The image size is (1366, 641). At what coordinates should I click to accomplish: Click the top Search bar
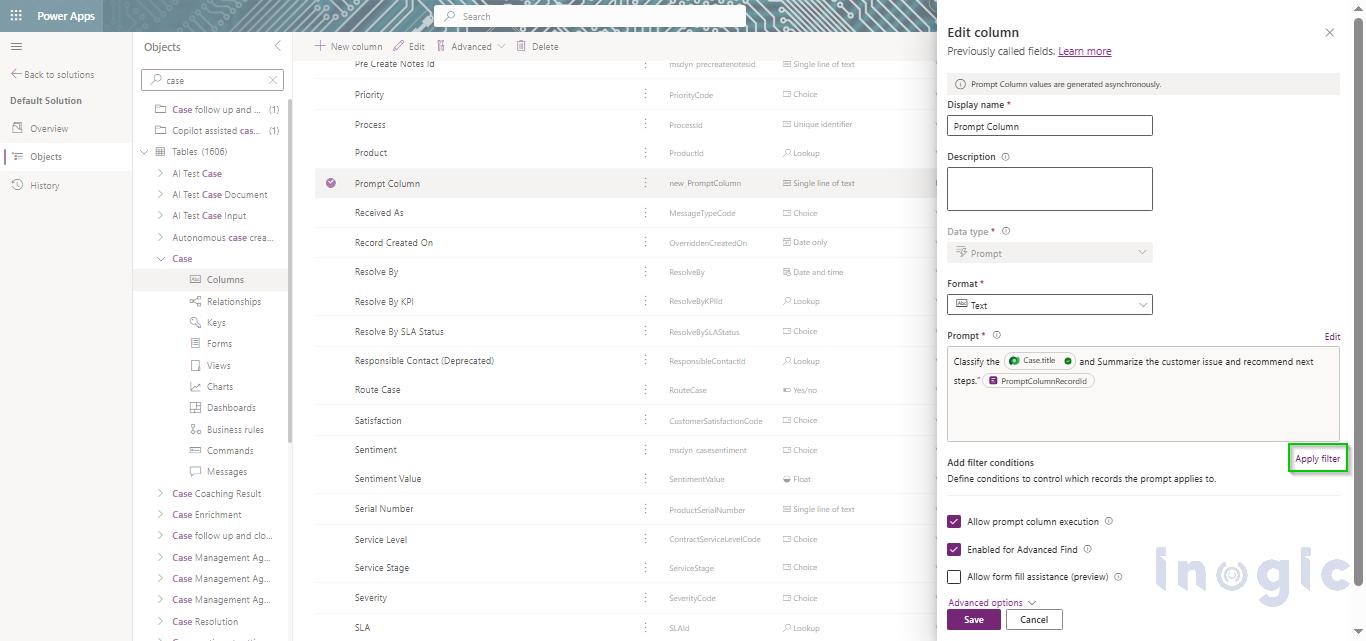590,16
